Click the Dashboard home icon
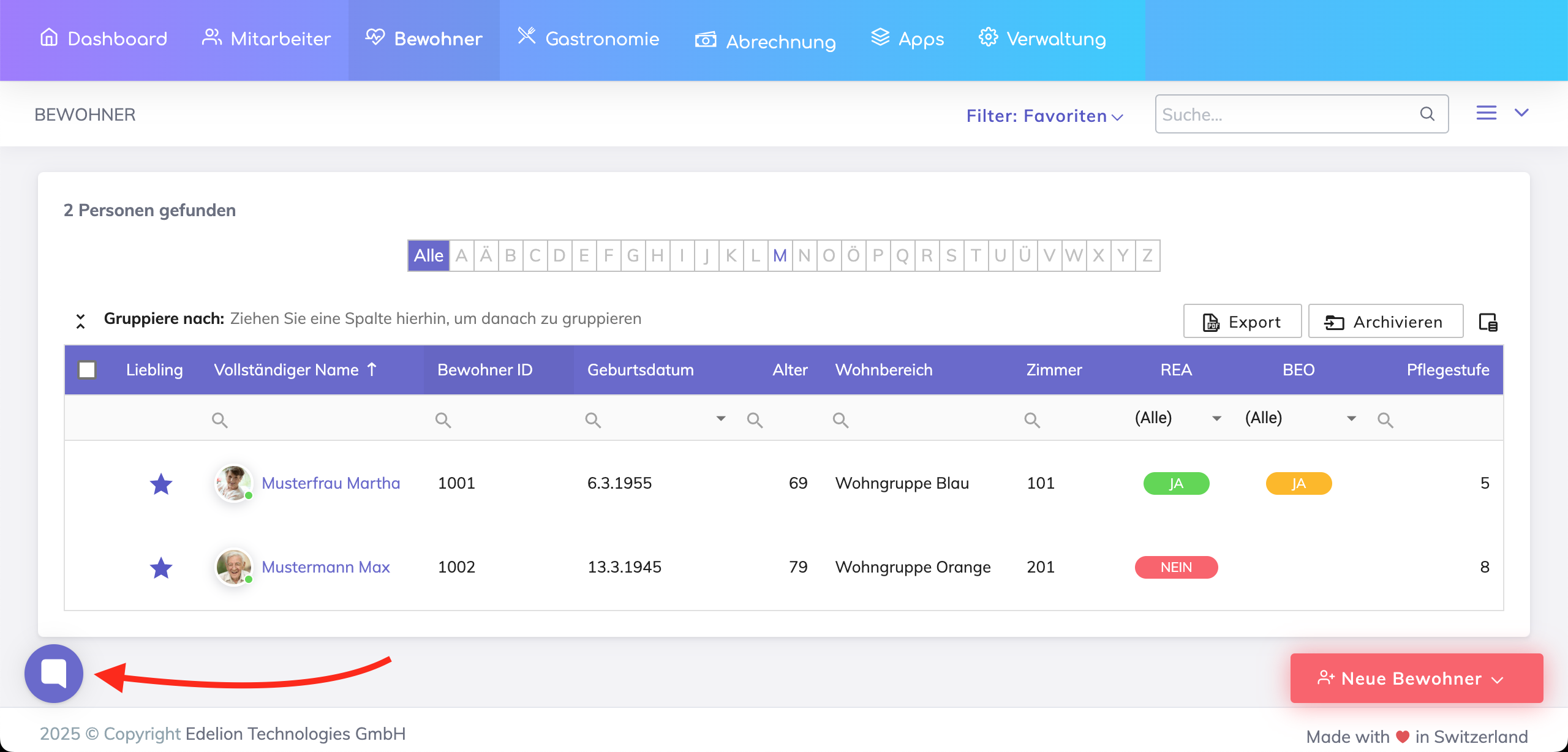The width and height of the screenshot is (1568, 752). [x=49, y=38]
